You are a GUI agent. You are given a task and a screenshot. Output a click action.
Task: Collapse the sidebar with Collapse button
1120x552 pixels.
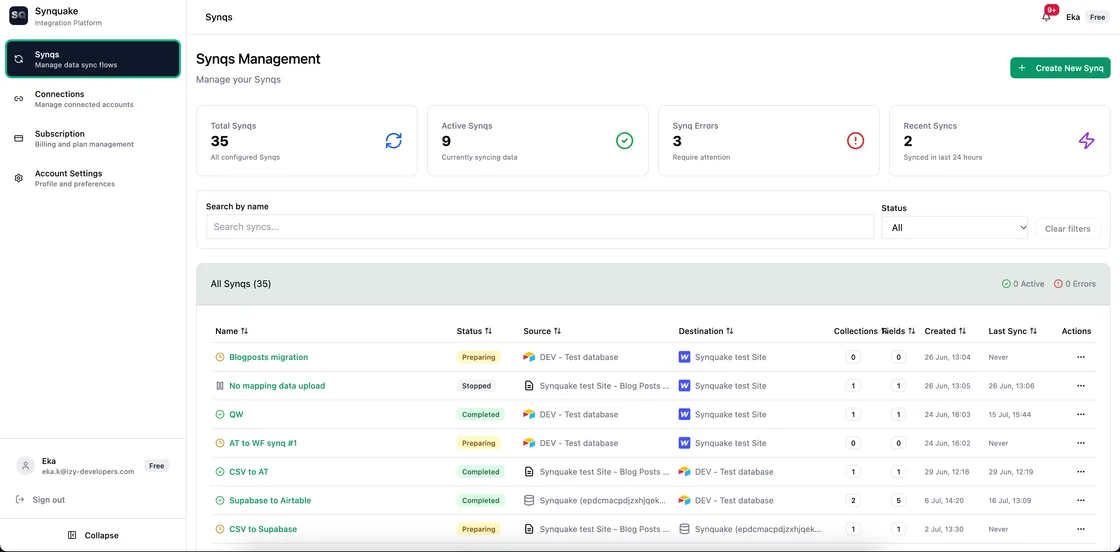[x=93, y=535]
